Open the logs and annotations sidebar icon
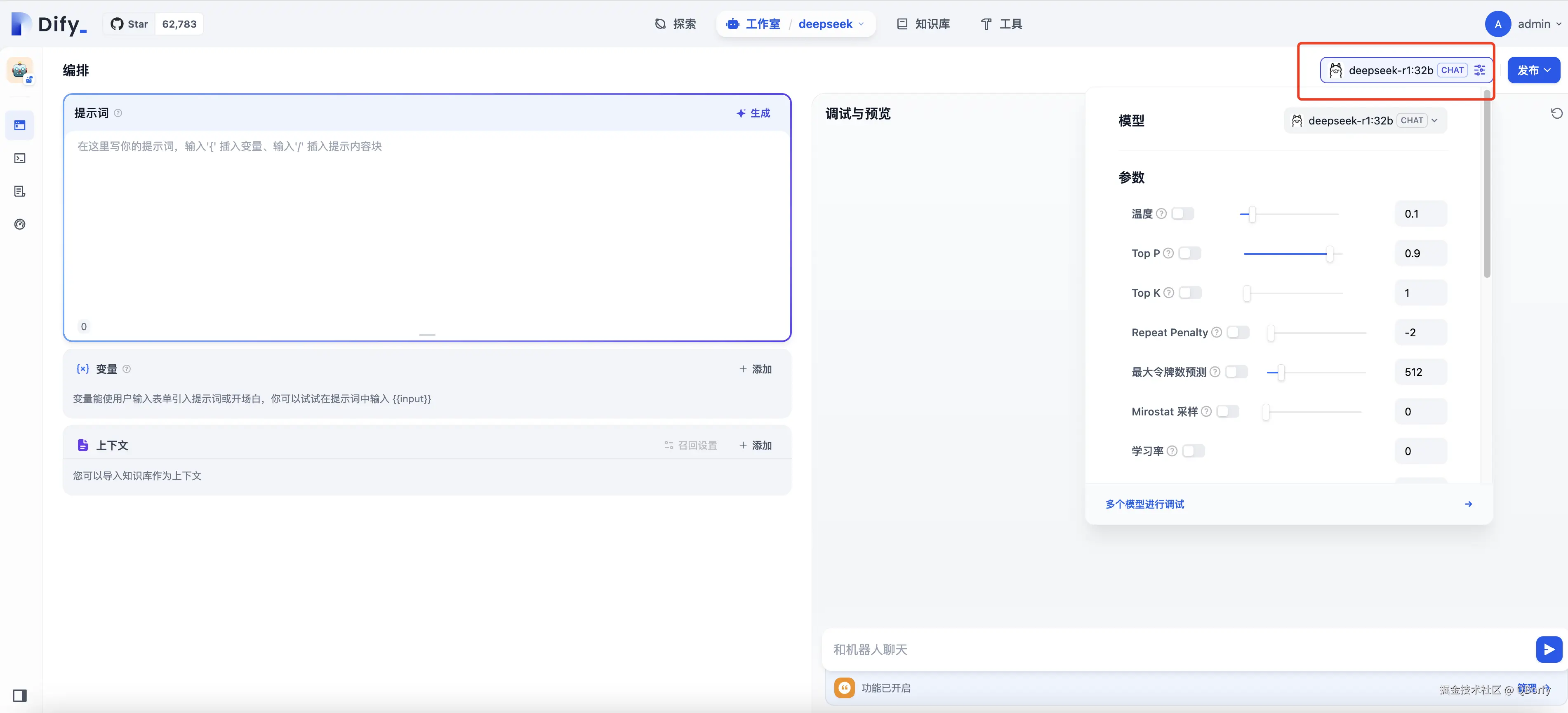Viewport: 1568px width, 713px height. click(x=19, y=192)
